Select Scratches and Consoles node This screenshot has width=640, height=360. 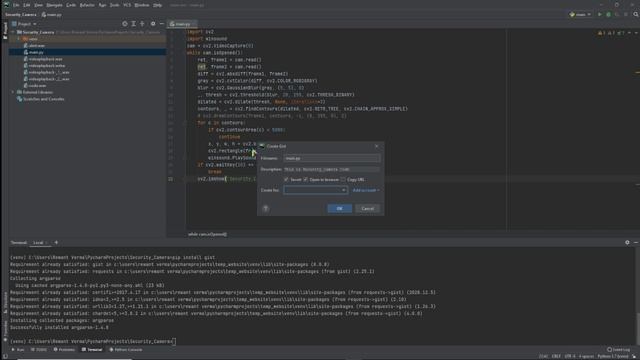pyautogui.click(x=44, y=99)
